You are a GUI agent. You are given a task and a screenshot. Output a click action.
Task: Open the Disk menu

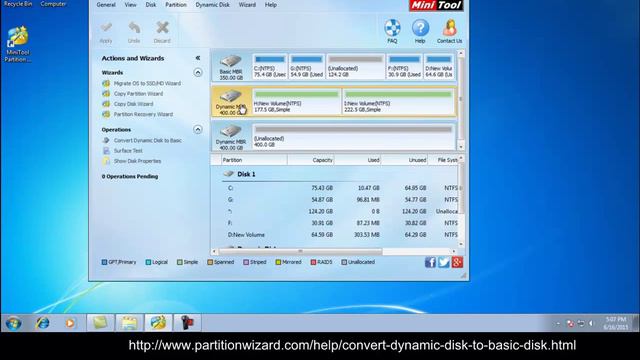point(151,5)
